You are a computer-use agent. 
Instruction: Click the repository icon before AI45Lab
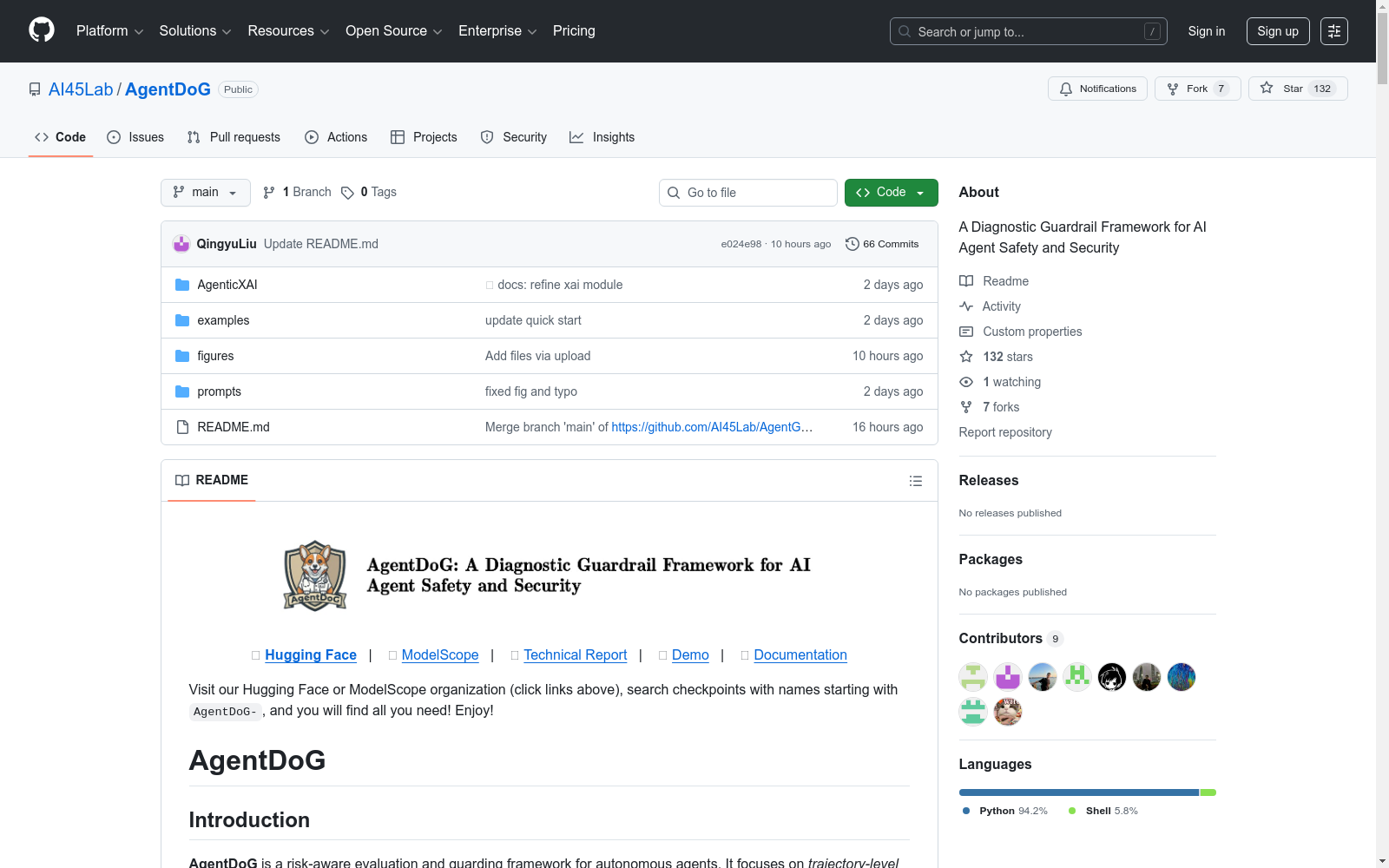[35, 89]
